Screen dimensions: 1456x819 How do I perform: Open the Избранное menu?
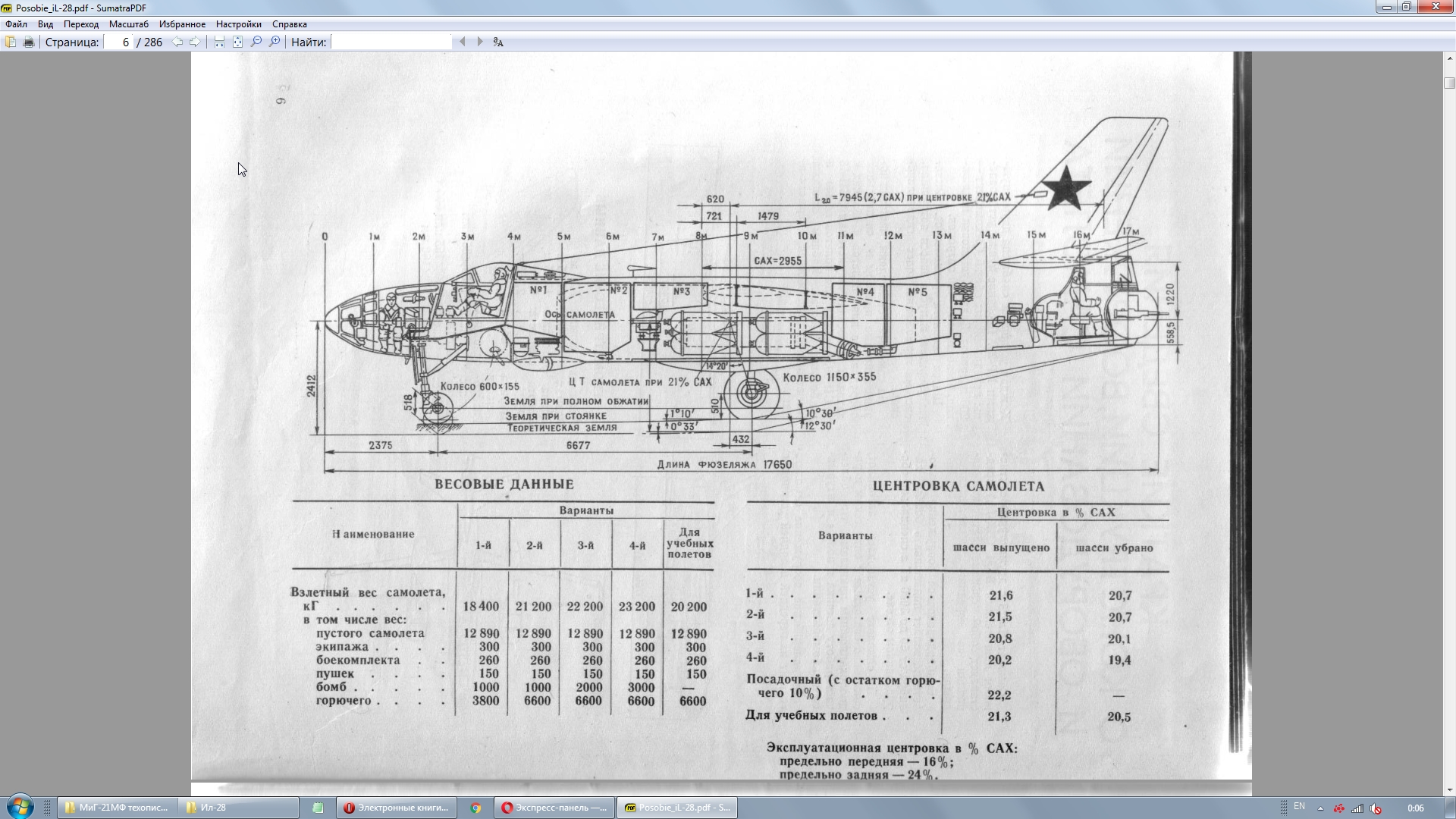click(x=182, y=24)
